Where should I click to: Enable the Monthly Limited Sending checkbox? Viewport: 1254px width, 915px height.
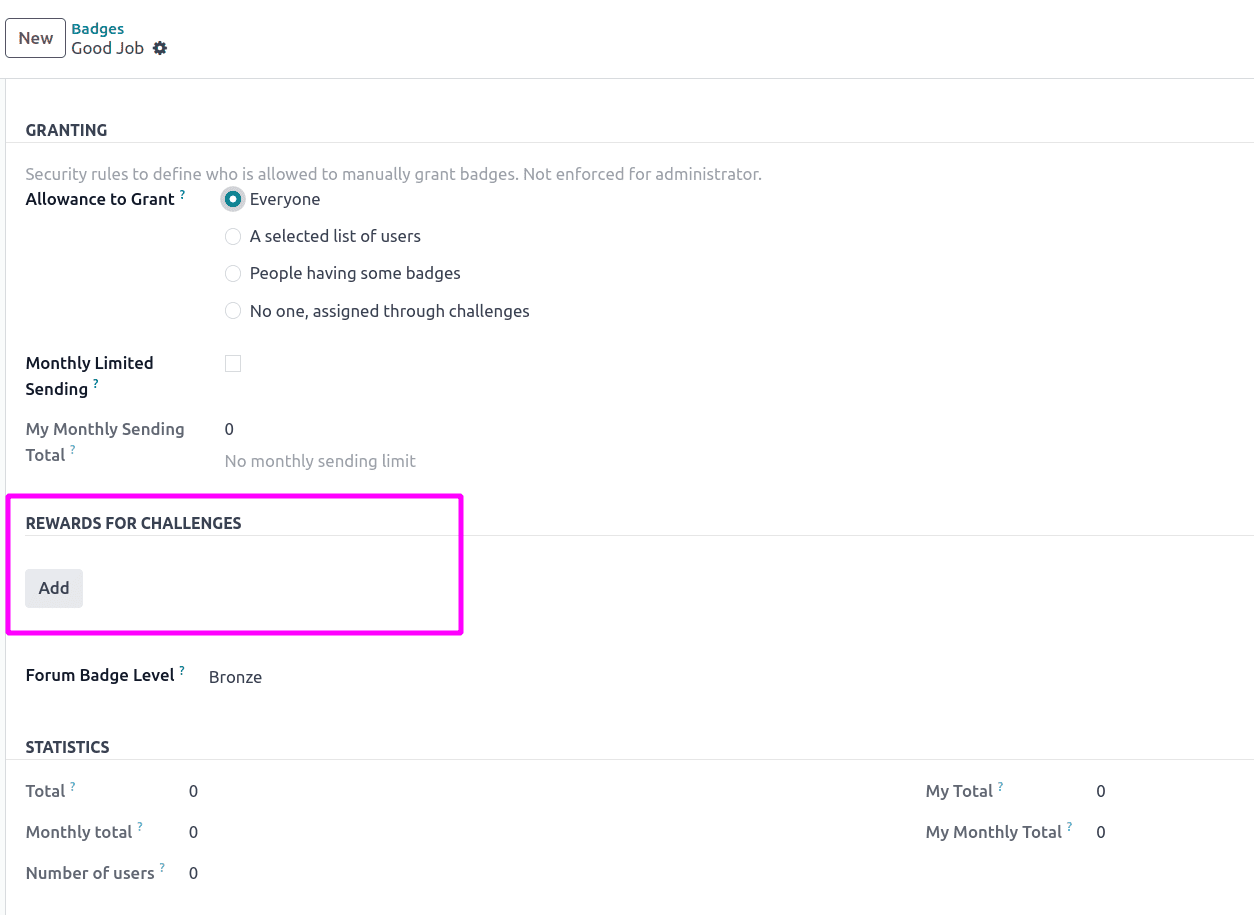[x=233, y=363]
